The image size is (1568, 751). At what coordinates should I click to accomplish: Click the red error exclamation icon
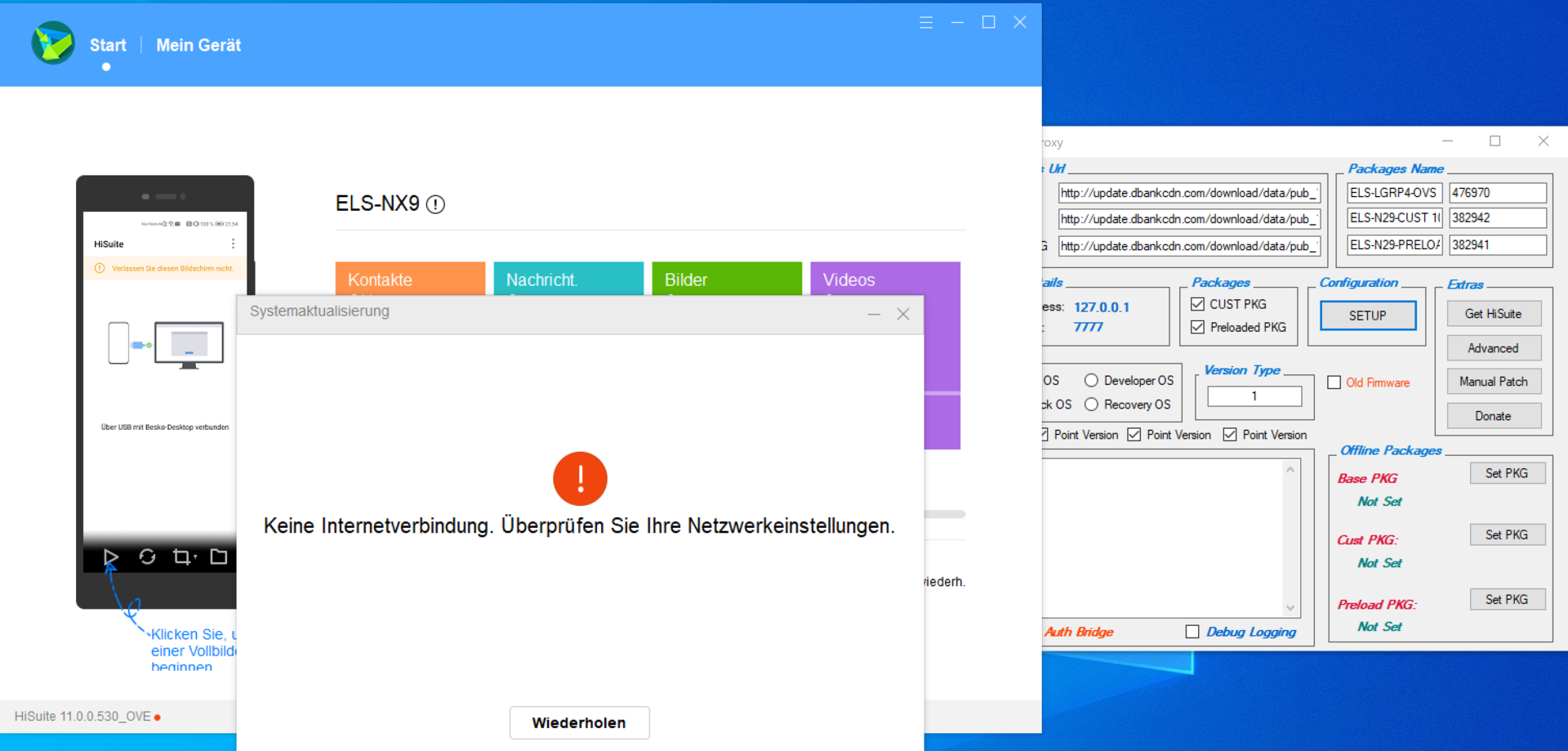tap(580, 479)
